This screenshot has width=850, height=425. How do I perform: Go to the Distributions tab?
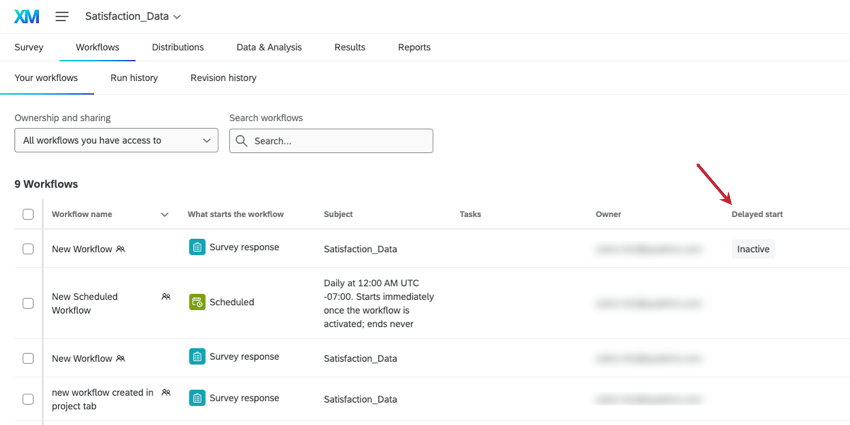(178, 47)
